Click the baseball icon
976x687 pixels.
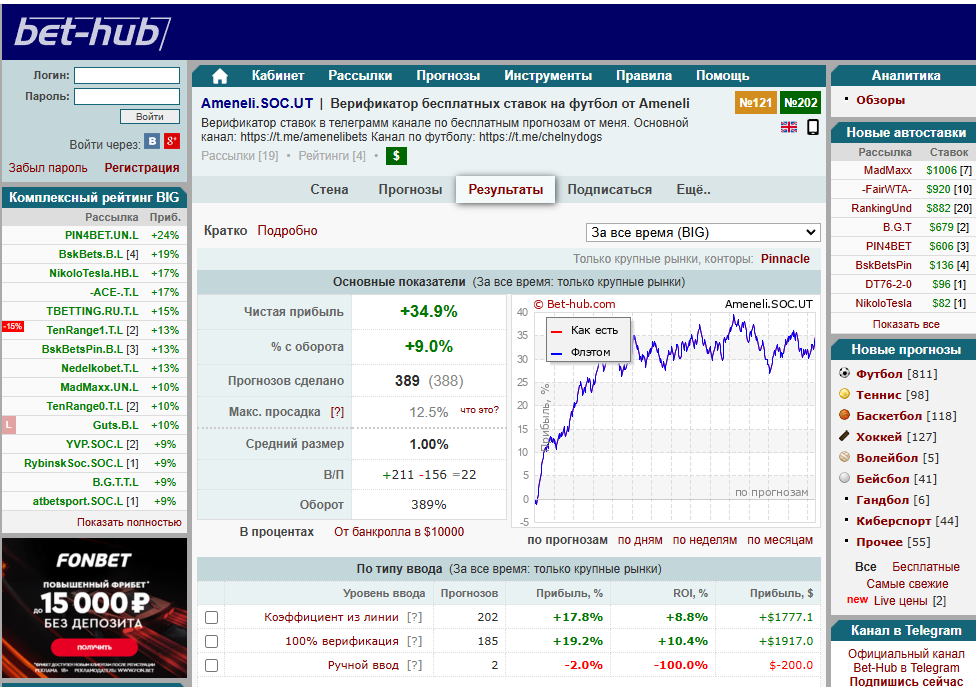coord(844,478)
